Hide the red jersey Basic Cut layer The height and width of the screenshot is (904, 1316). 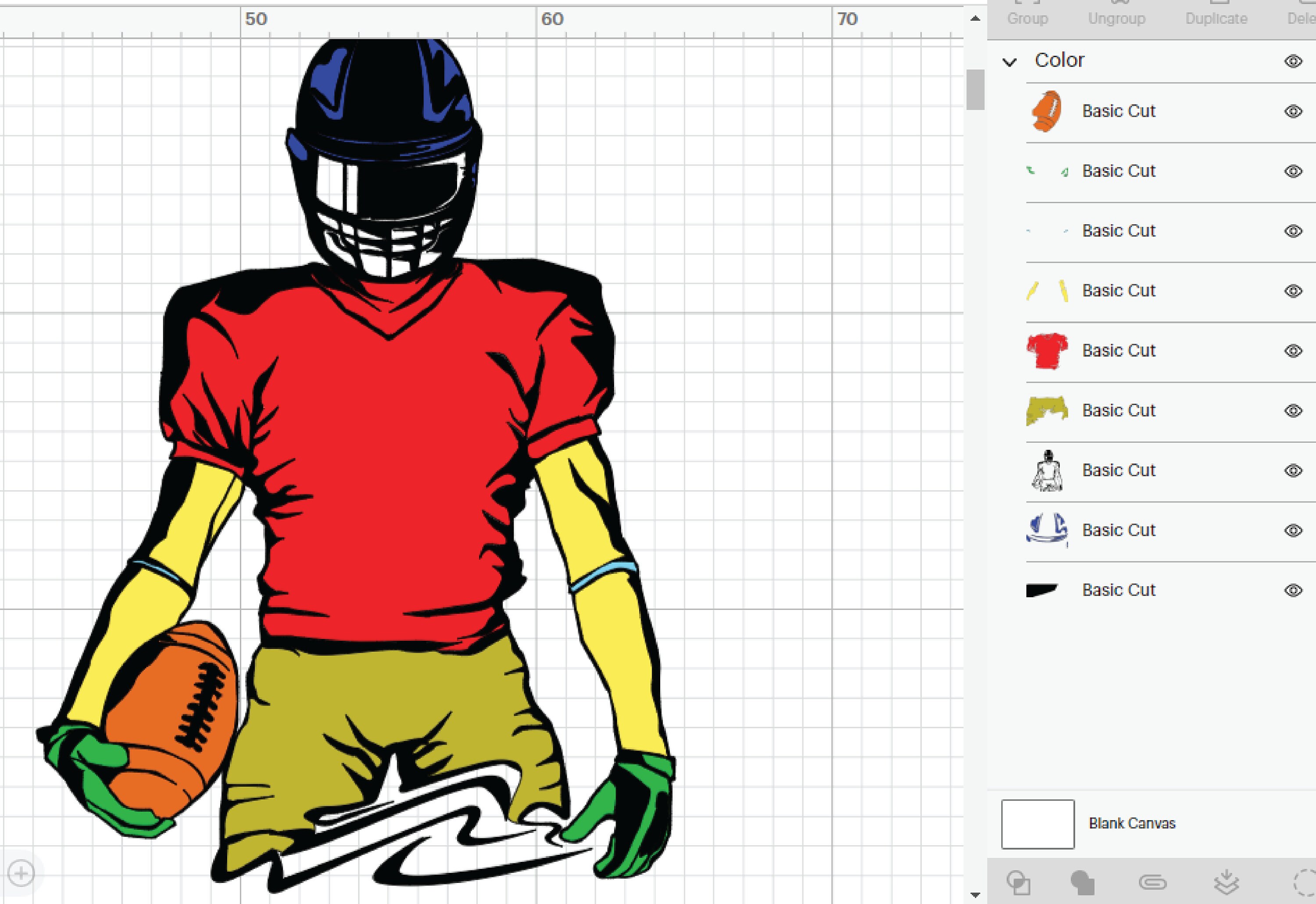[x=1293, y=350]
